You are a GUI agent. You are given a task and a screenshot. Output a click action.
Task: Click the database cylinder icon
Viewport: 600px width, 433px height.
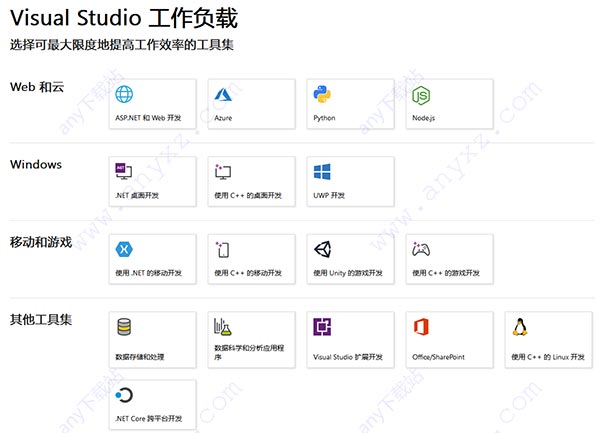click(x=124, y=327)
